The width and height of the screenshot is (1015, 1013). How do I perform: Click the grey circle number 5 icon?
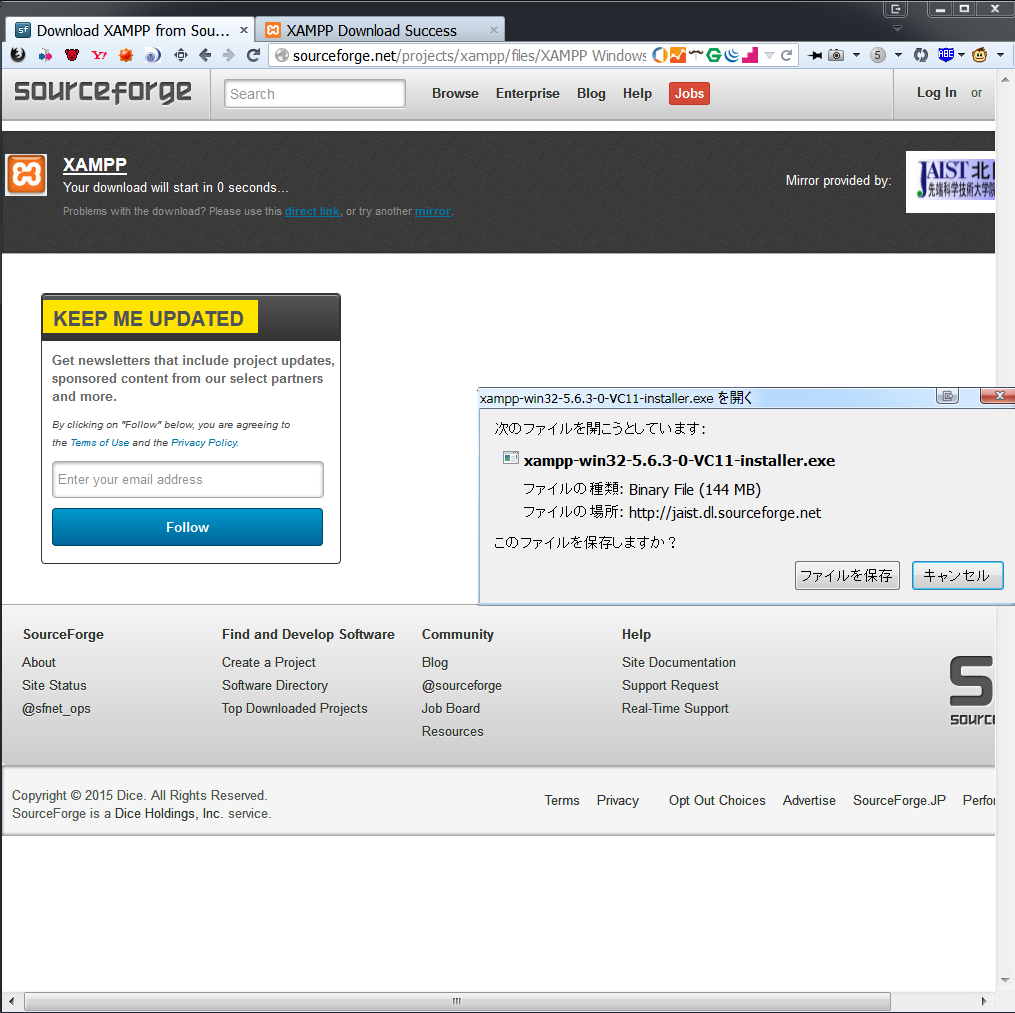tap(878, 56)
